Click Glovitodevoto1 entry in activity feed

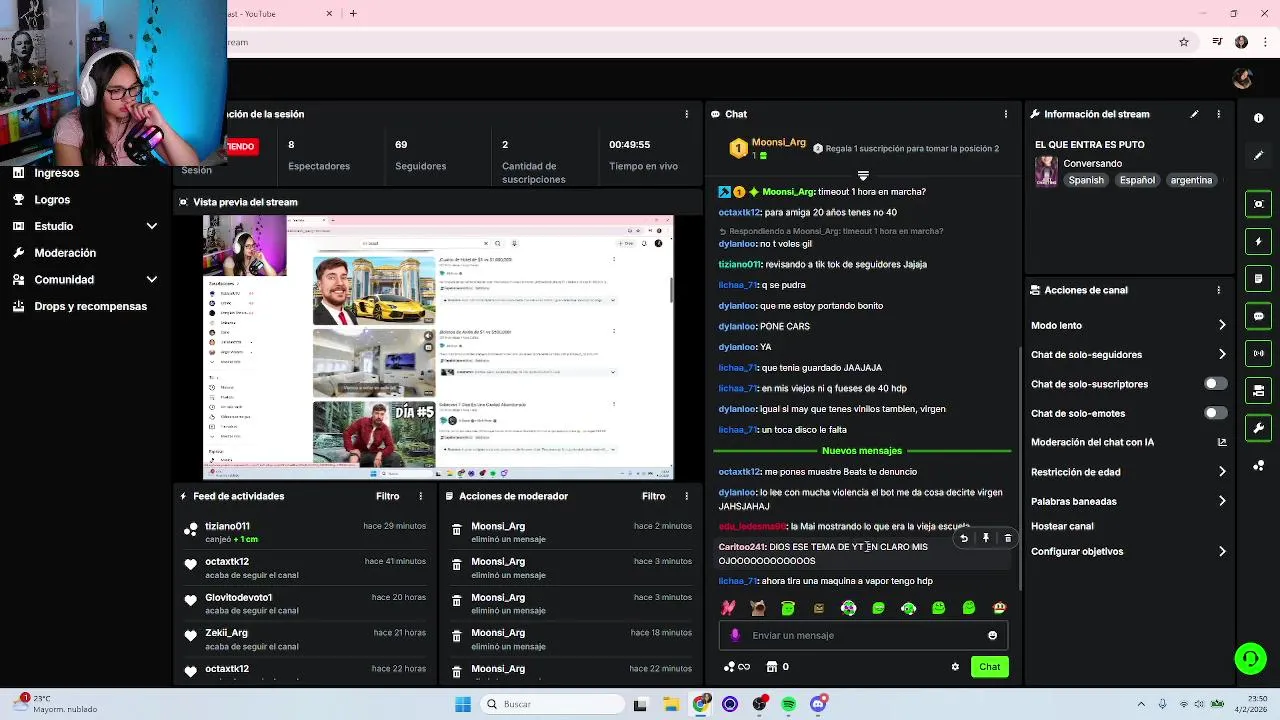(x=238, y=597)
